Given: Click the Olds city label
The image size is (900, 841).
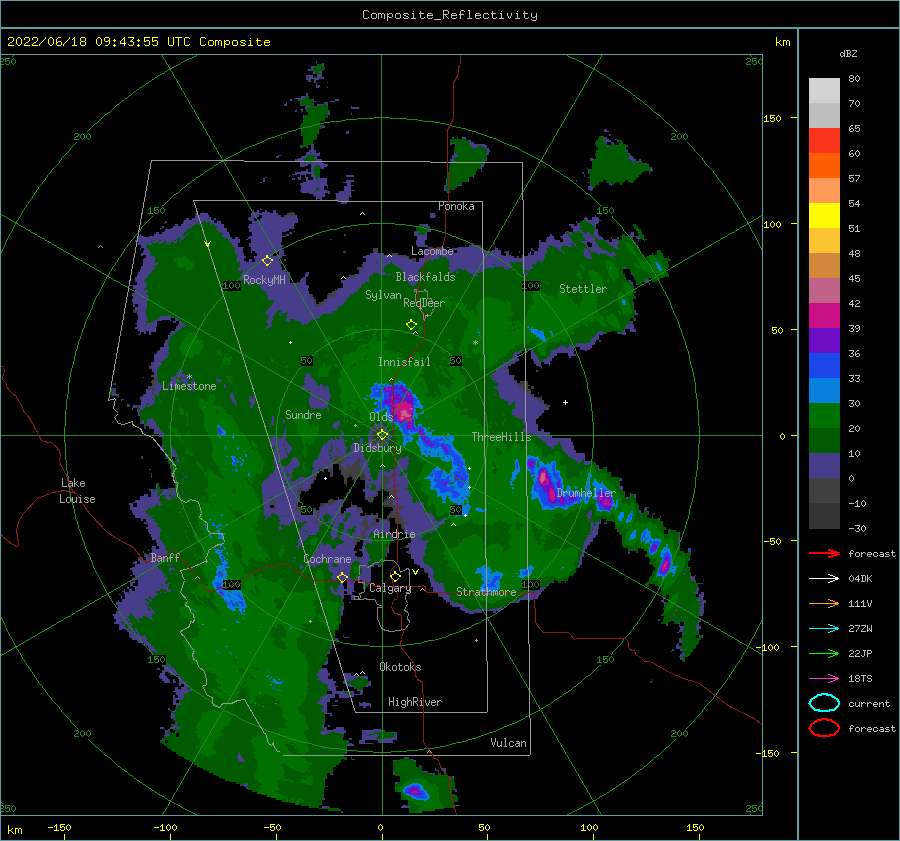Looking at the screenshot, I should [381, 417].
